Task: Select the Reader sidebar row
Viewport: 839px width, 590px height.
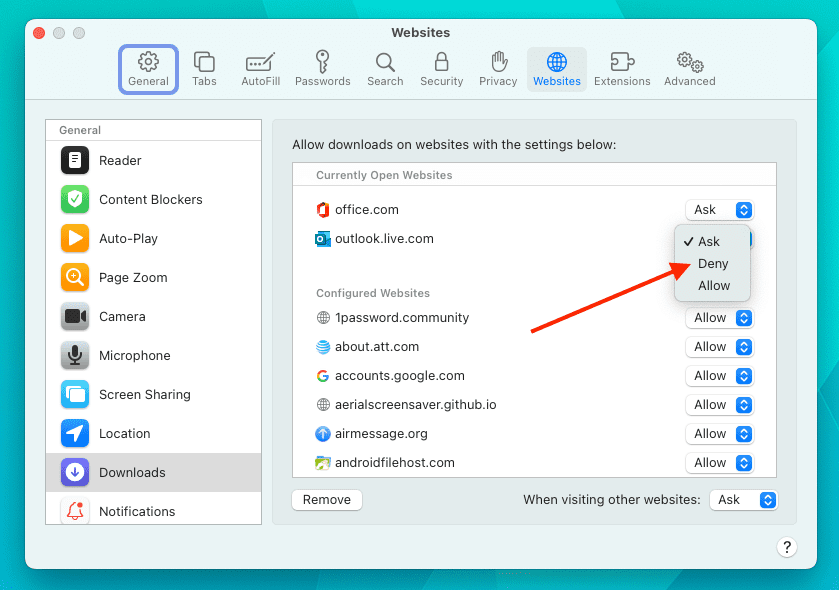Action: tap(154, 160)
